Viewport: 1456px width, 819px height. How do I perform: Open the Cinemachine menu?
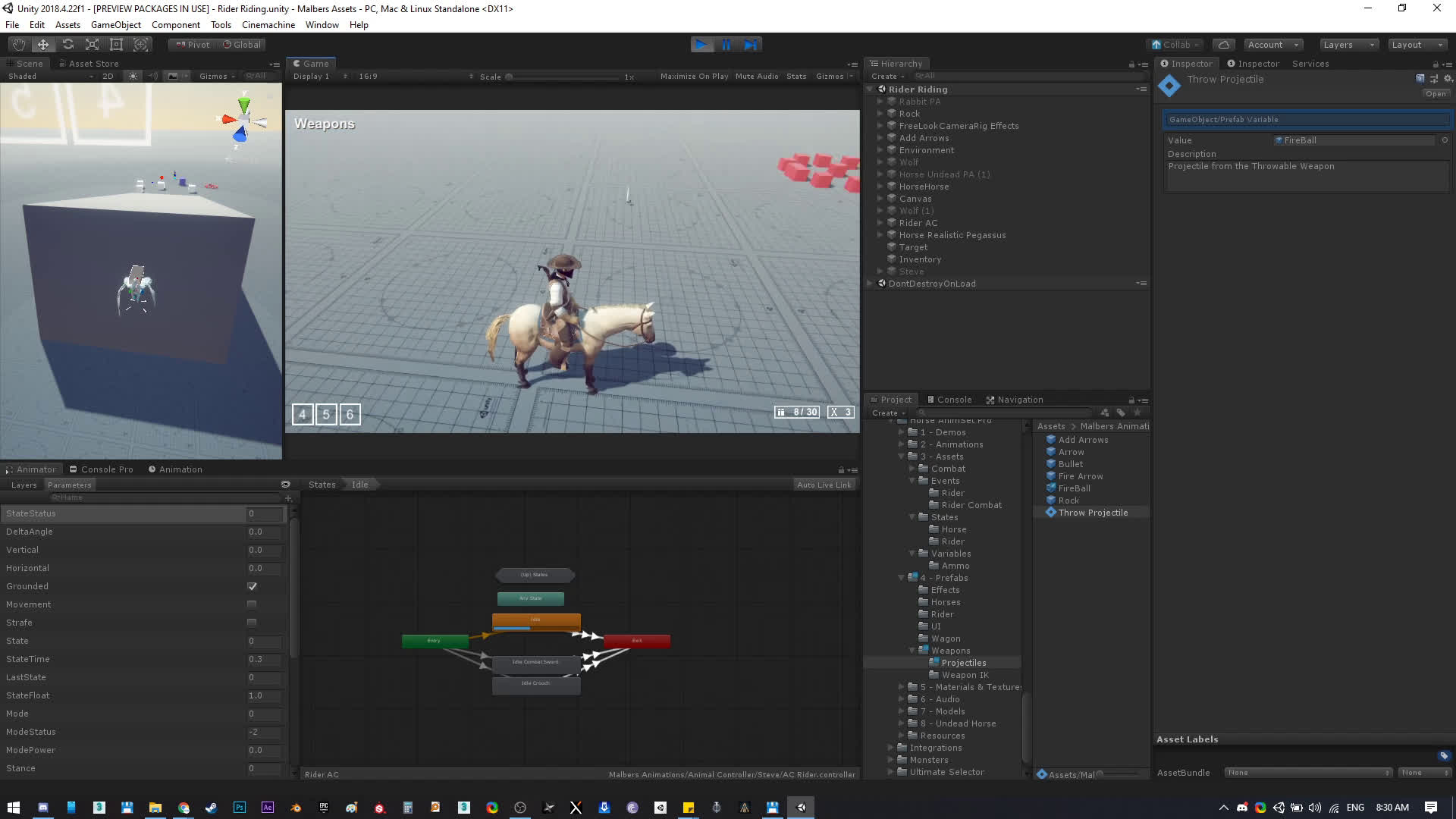pos(268,25)
